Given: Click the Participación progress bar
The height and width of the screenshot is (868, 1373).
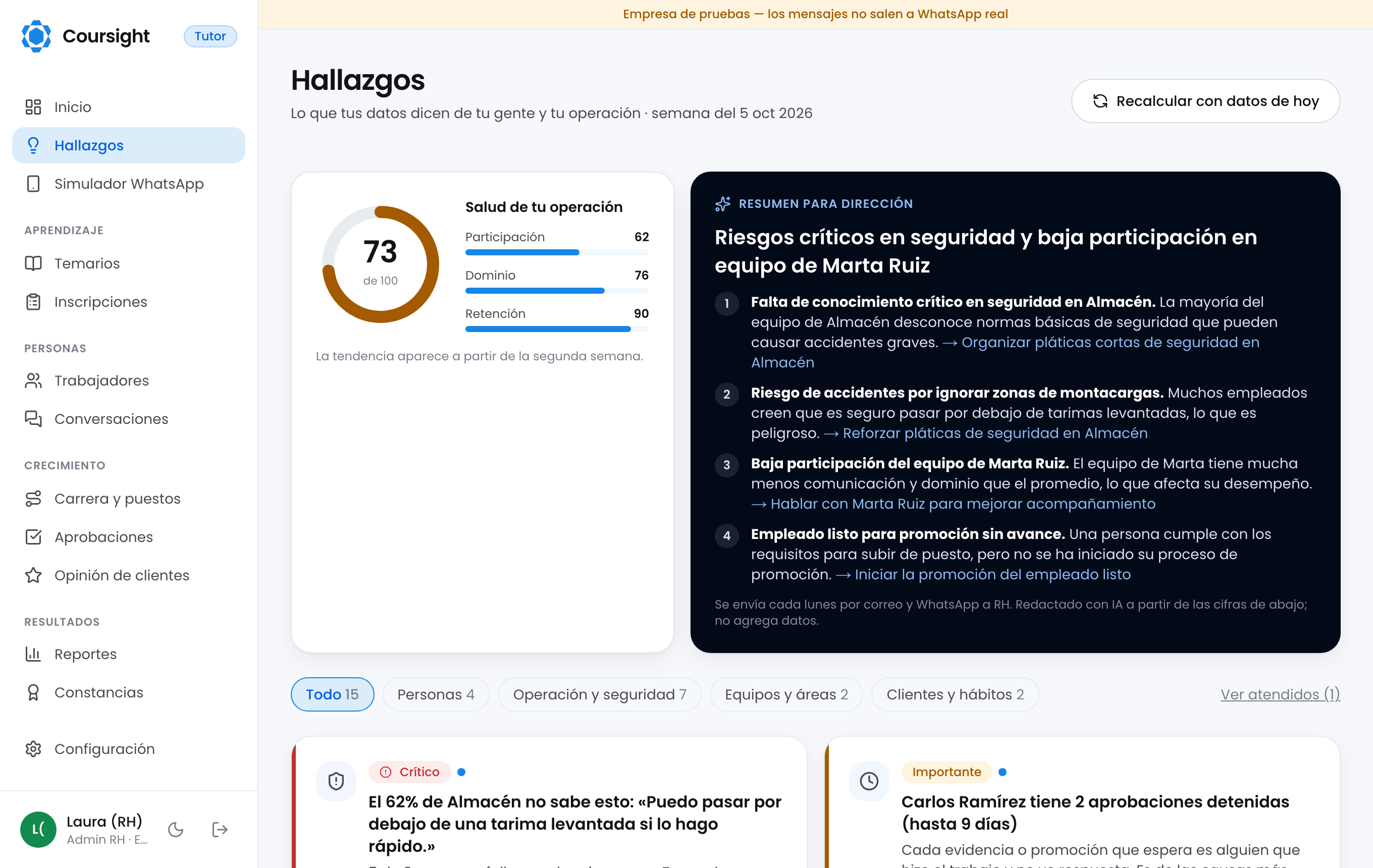Looking at the screenshot, I should [x=556, y=252].
